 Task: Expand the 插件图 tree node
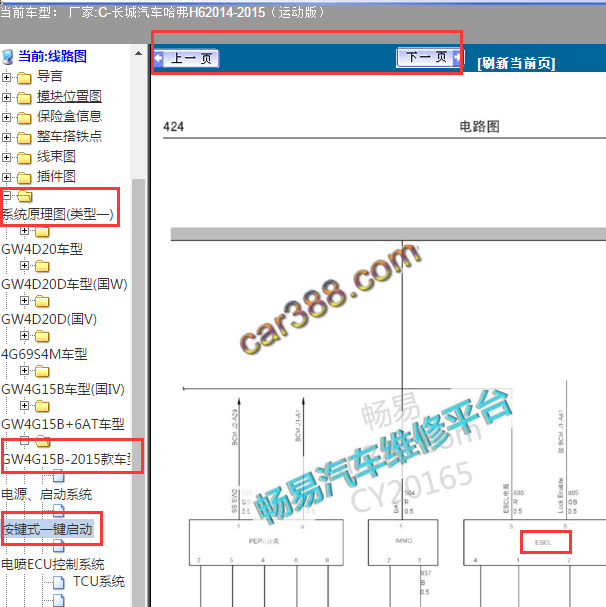tap(6, 177)
